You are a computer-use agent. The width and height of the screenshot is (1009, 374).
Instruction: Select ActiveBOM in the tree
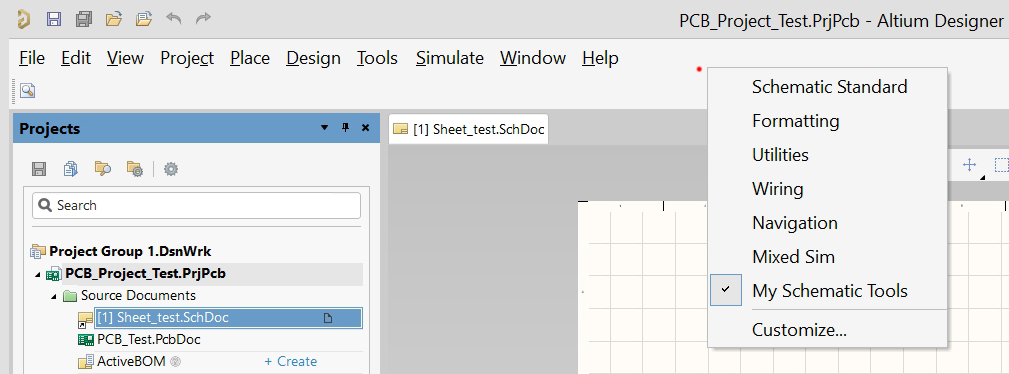click(x=131, y=362)
